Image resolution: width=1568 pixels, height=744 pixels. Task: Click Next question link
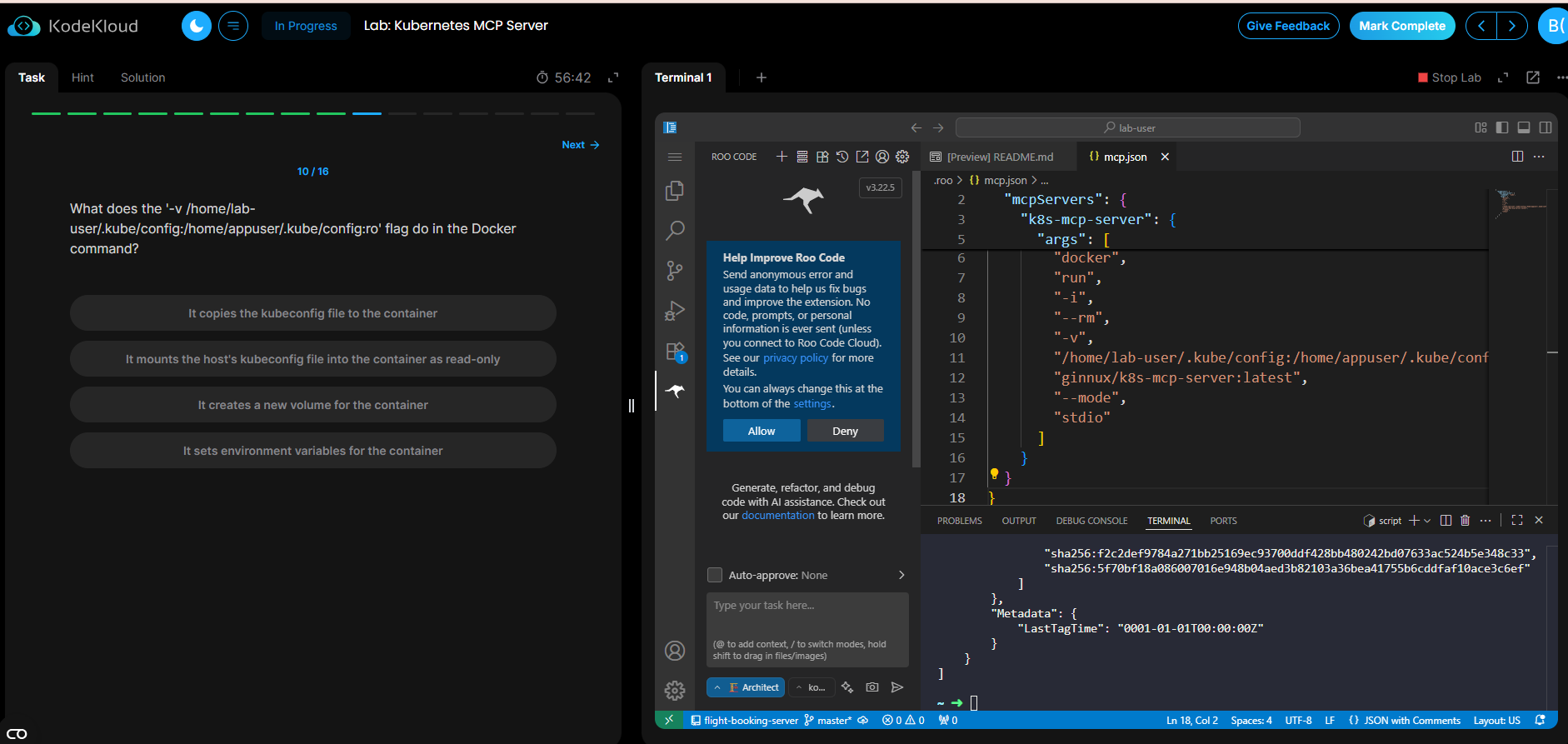[581, 145]
